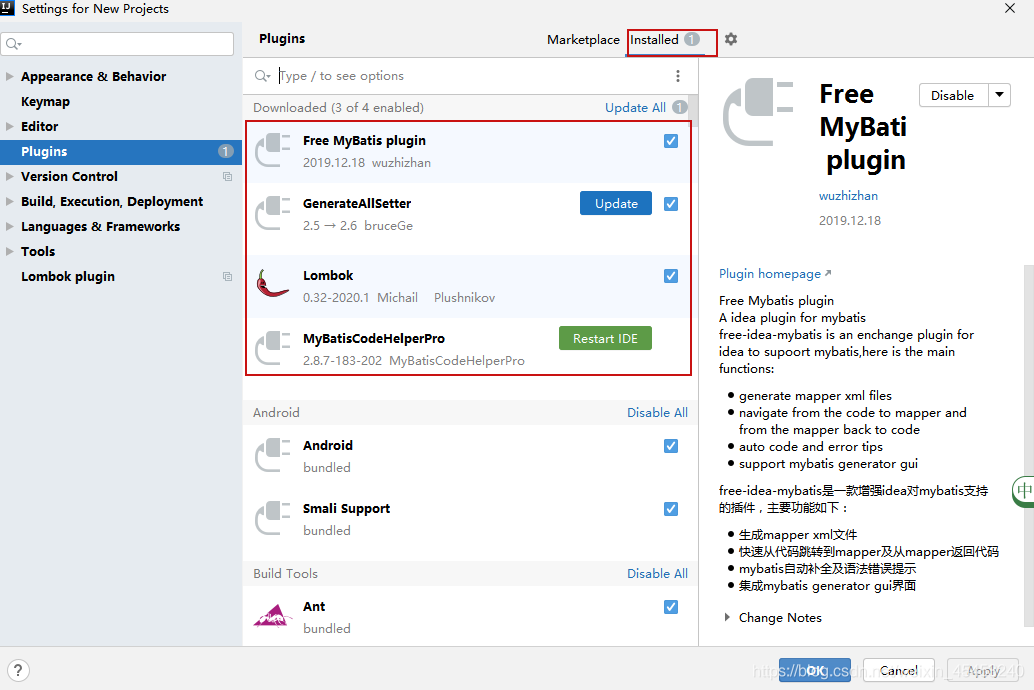Image resolution: width=1034 pixels, height=690 pixels.
Task: Click Disable All for Android group
Action: 657,412
